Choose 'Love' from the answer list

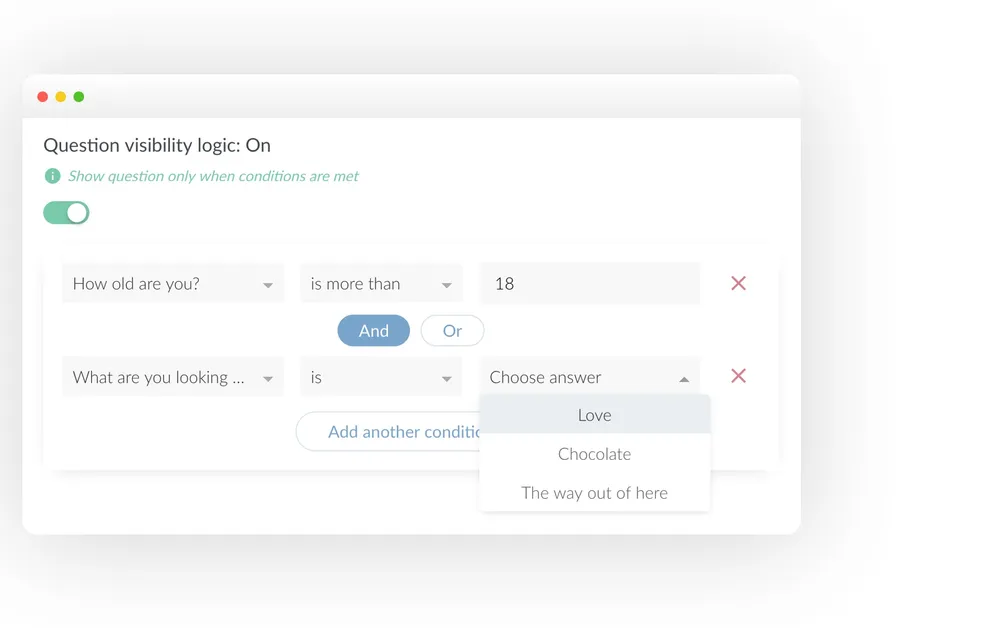(x=594, y=415)
